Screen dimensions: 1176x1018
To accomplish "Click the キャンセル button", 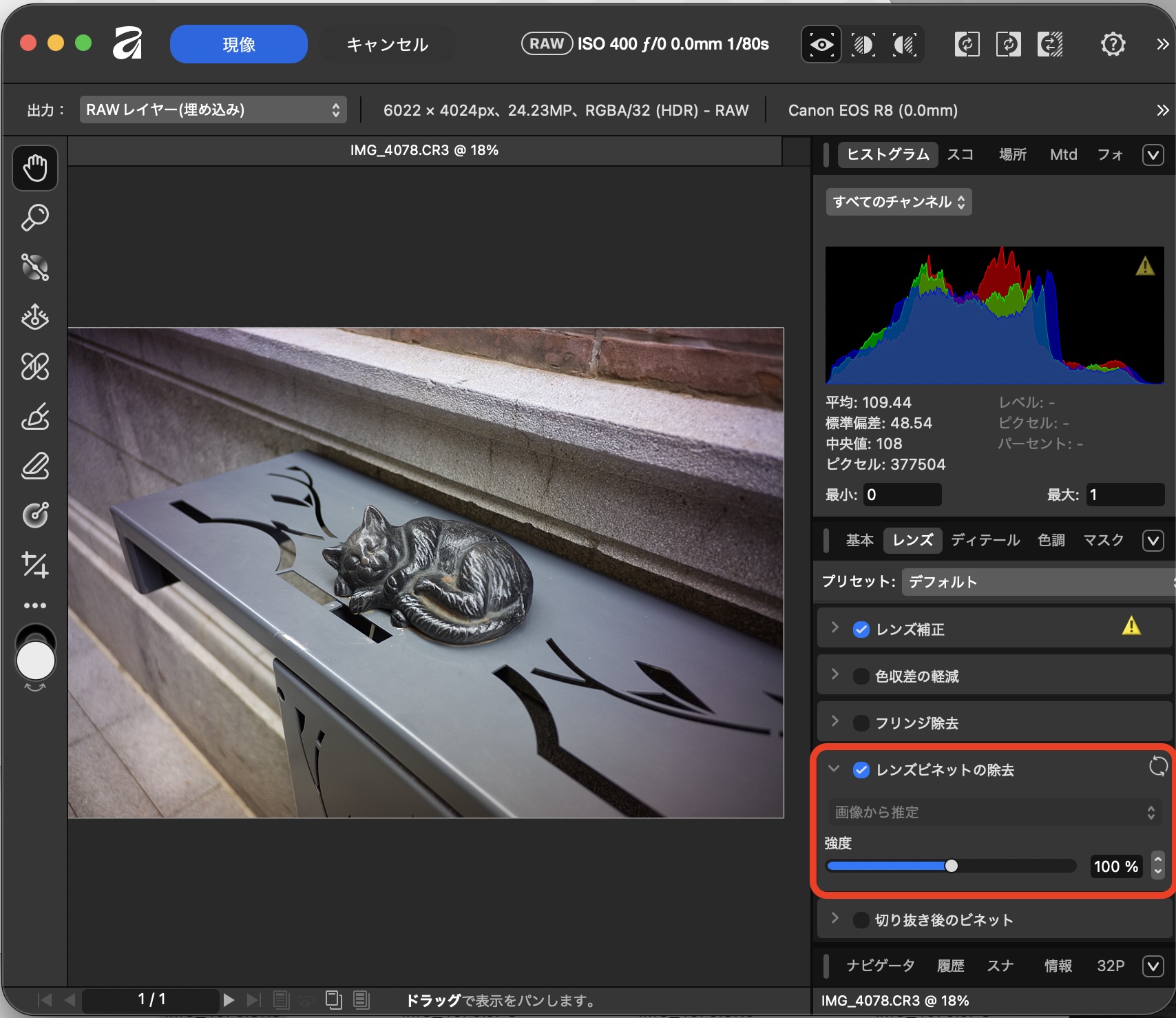I will [387, 45].
